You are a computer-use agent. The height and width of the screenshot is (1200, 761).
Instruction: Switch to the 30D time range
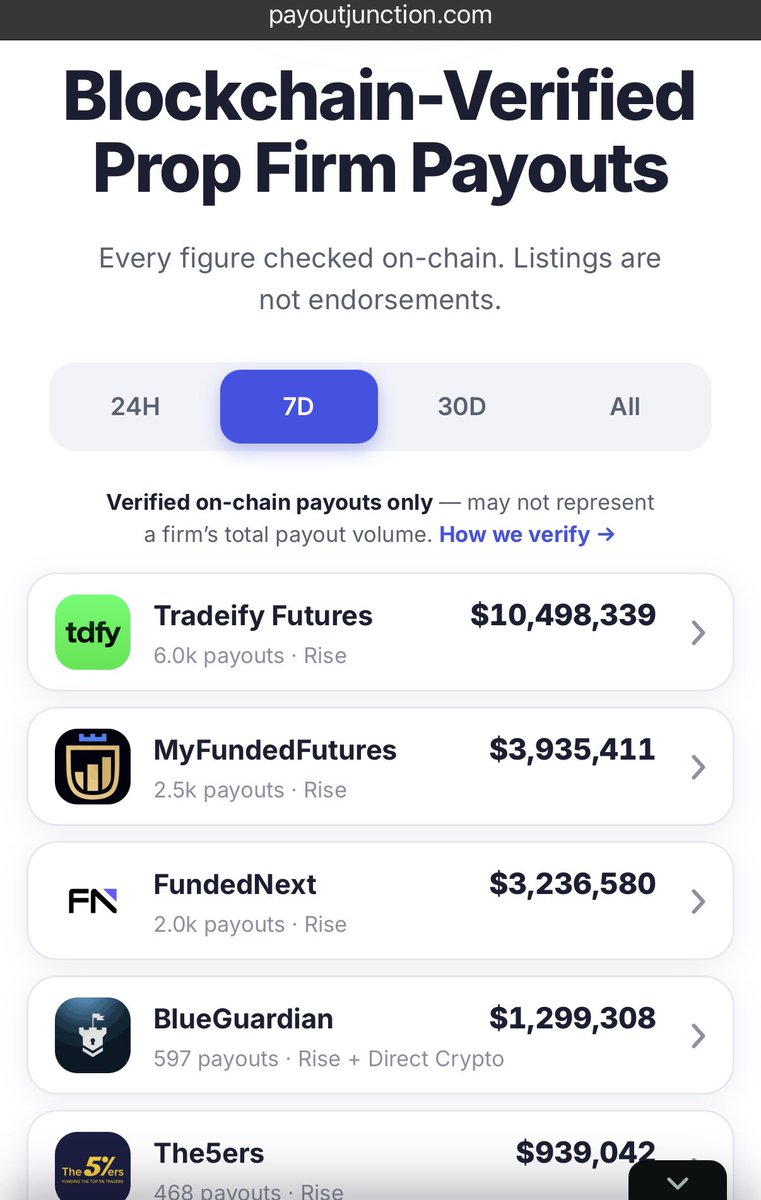click(x=462, y=407)
